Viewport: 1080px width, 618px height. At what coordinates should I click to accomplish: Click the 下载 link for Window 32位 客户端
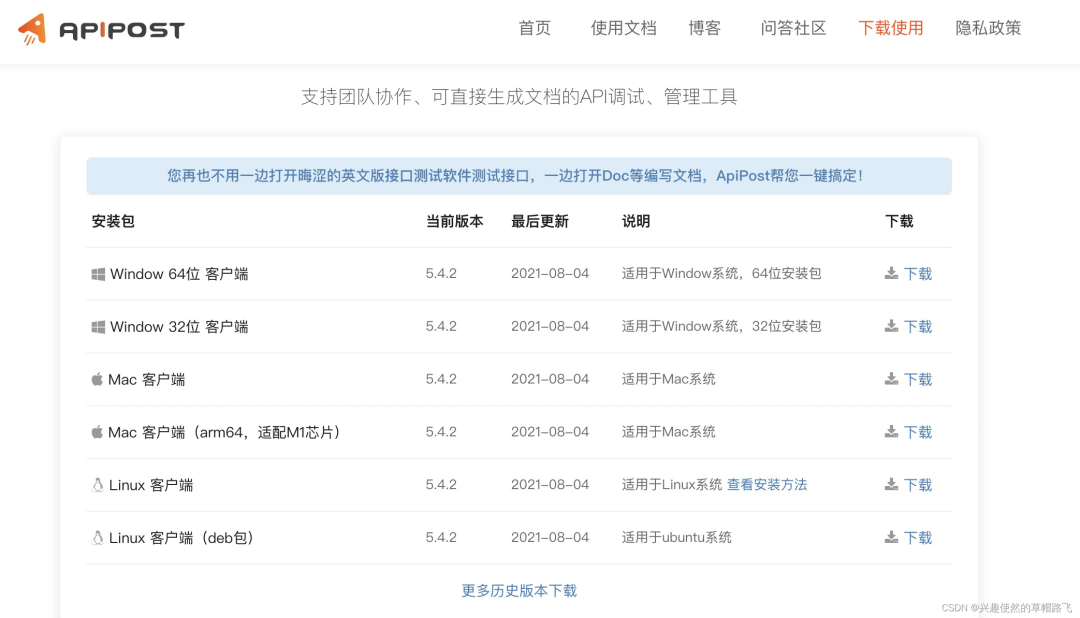point(918,326)
